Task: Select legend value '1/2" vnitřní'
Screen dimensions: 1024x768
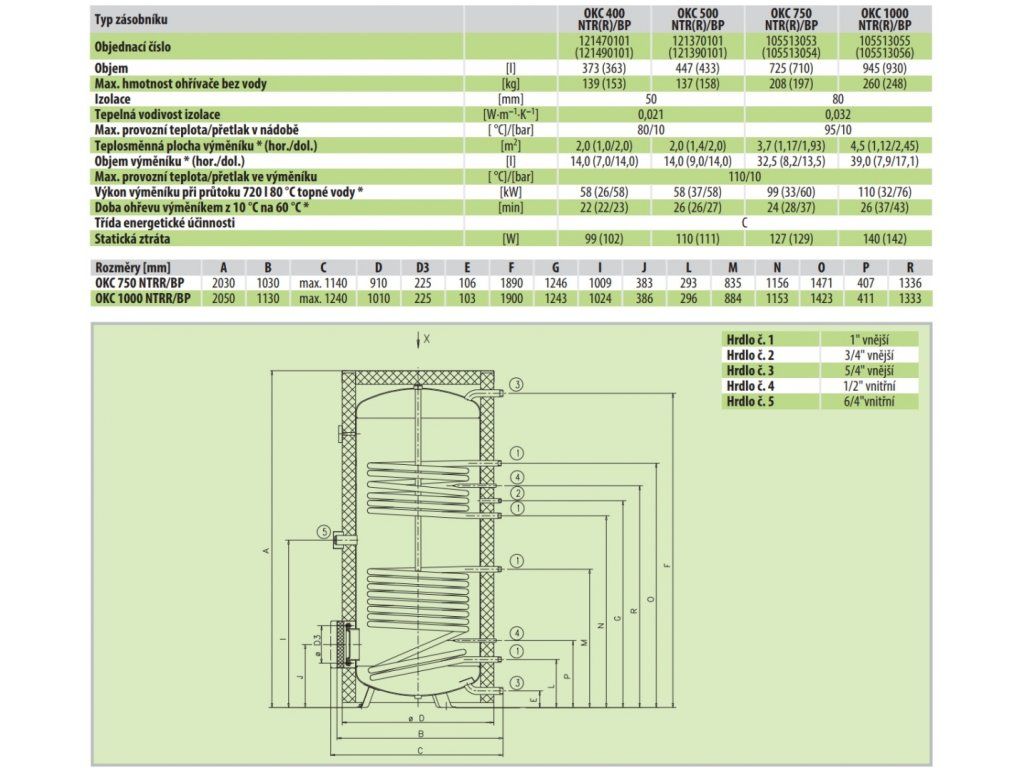Action: 869,386
